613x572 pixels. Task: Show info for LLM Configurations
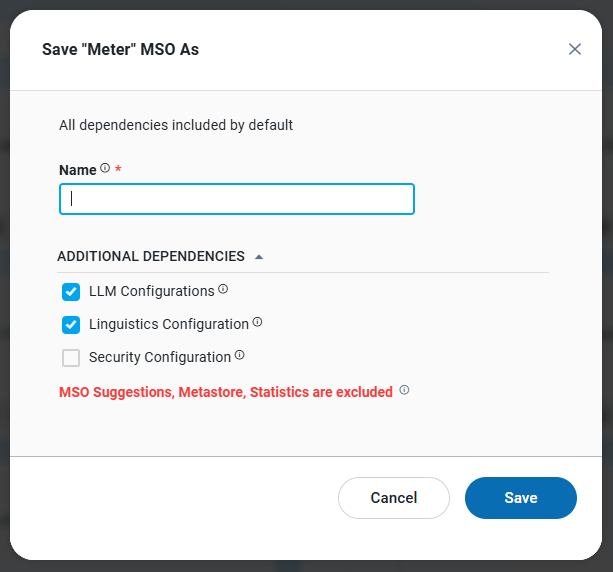pyautogui.click(x=223, y=290)
